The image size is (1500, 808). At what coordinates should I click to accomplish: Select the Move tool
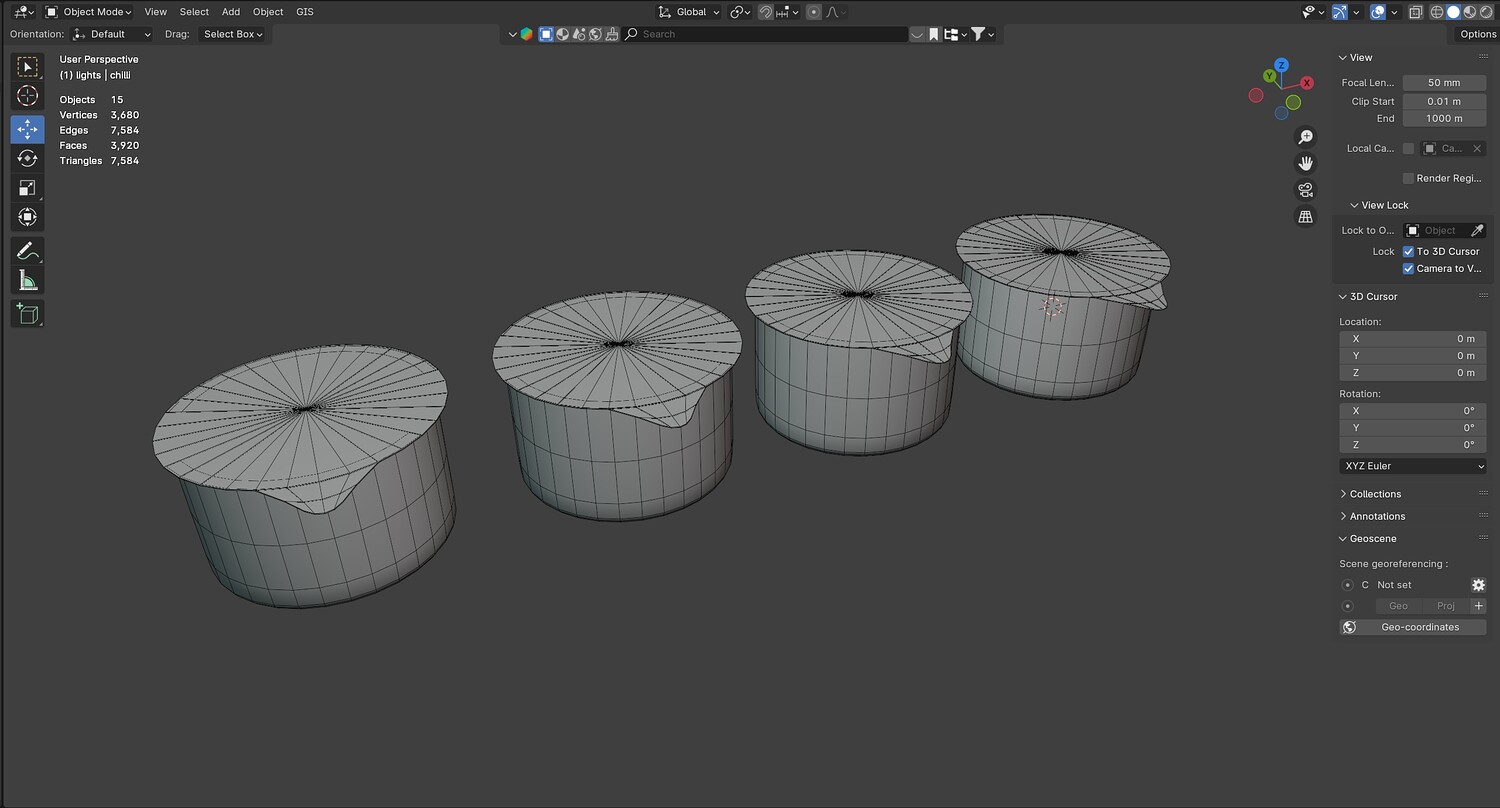click(28, 129)
